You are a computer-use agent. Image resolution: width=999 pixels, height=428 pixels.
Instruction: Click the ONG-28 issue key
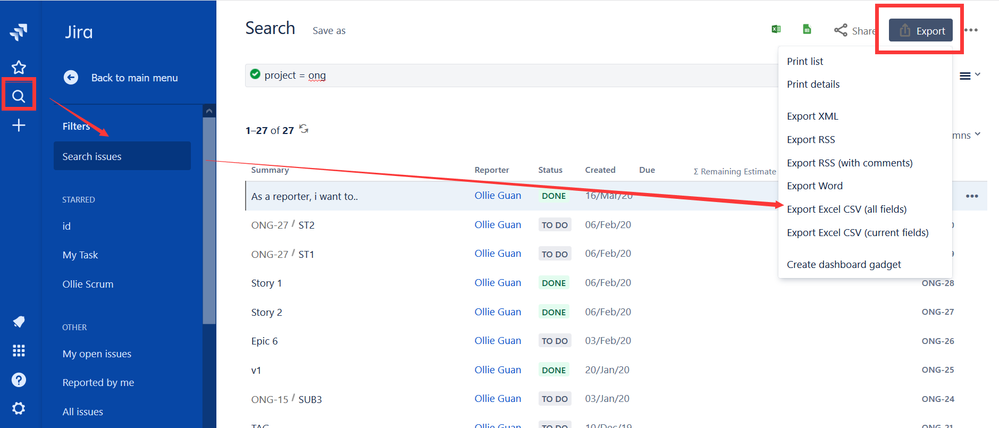click(x=938, y=283)
